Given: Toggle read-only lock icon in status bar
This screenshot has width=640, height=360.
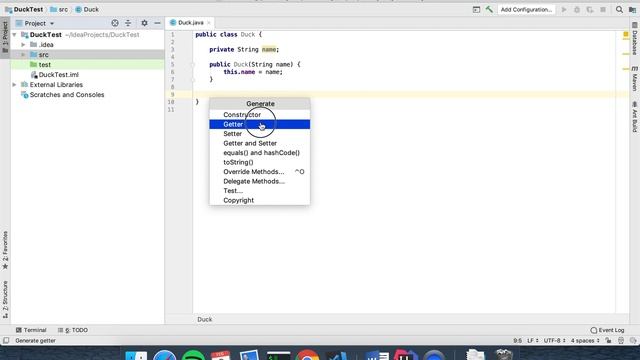Looking at the screenshot, I should pyautogui.click(x=608, y=340).
